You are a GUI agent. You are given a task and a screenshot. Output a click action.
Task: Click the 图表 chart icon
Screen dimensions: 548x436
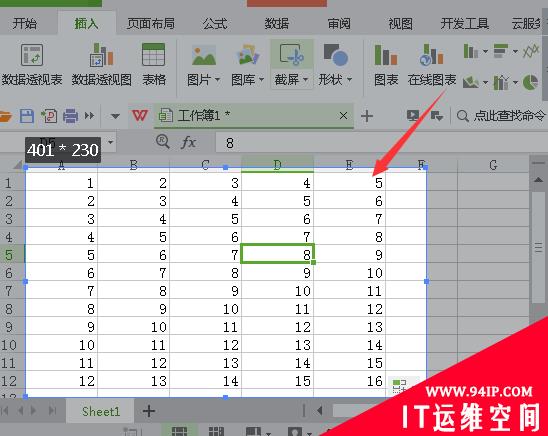coord(386,55)
